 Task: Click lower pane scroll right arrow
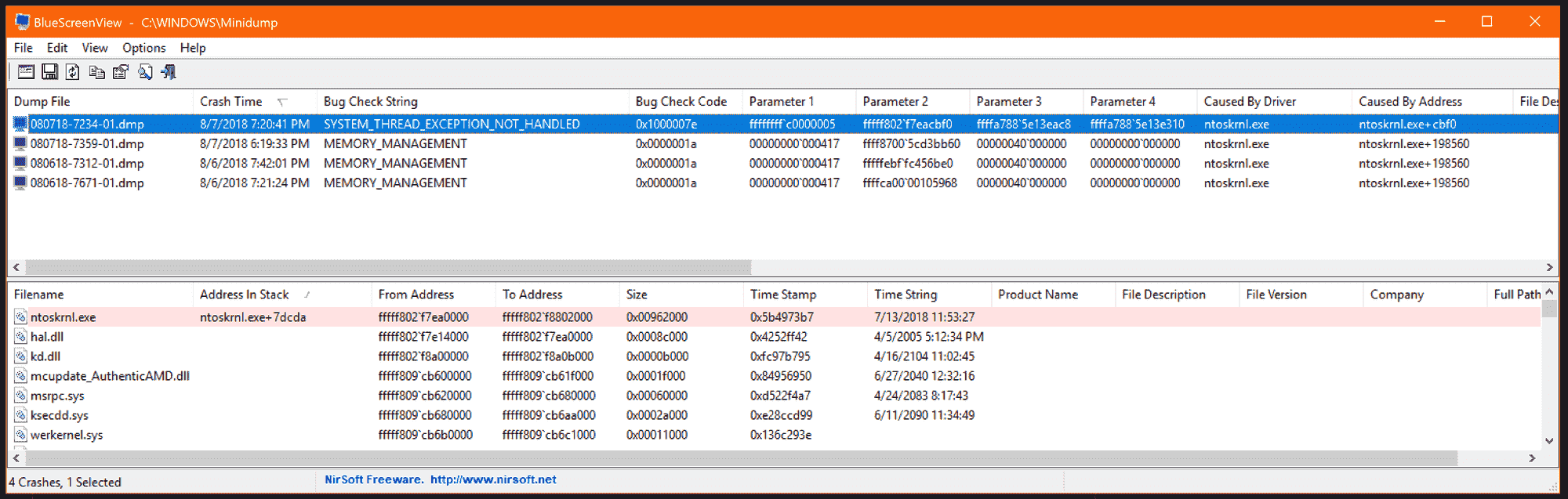point(1532,457)
